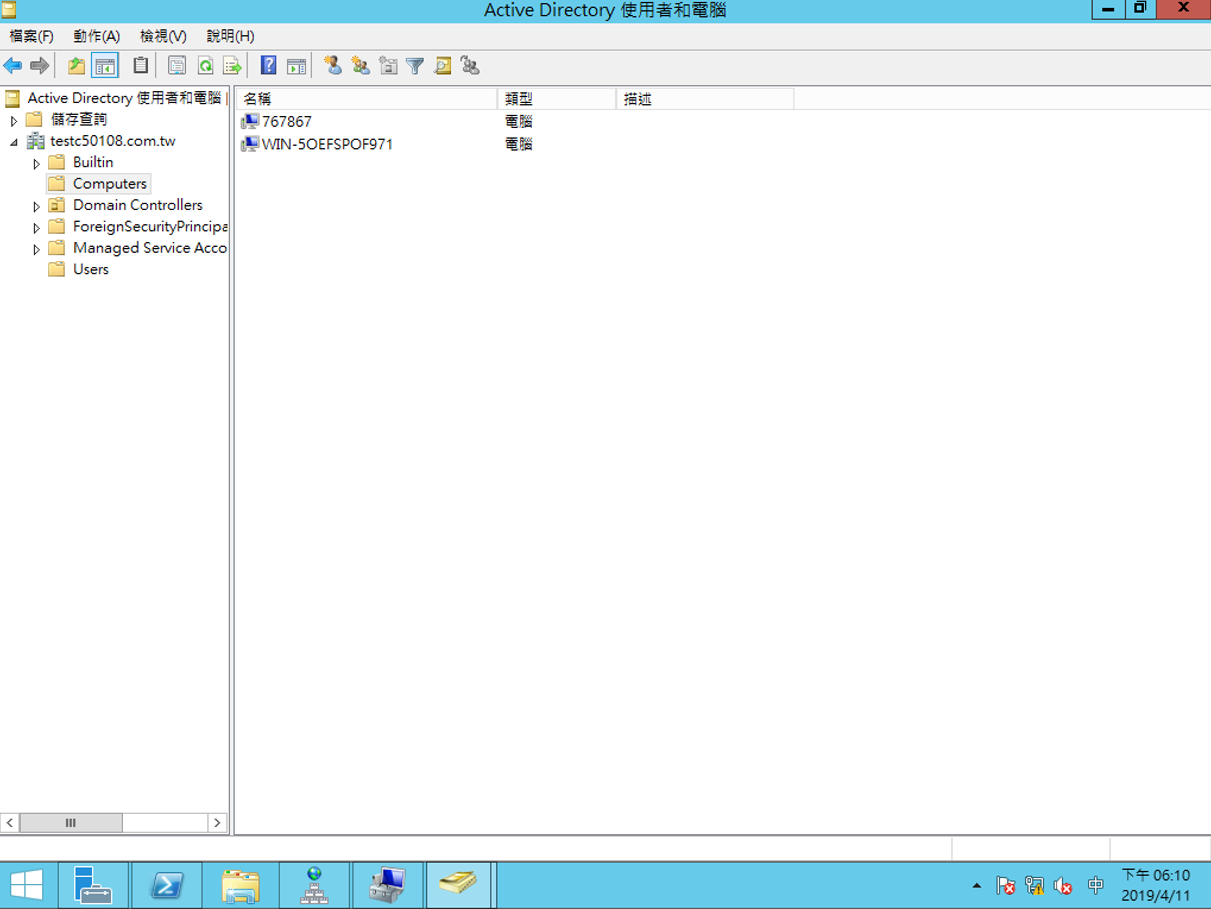The image size is (1211, 909).
Task: Open Help with the question mark icon
Action: point(268,66)
